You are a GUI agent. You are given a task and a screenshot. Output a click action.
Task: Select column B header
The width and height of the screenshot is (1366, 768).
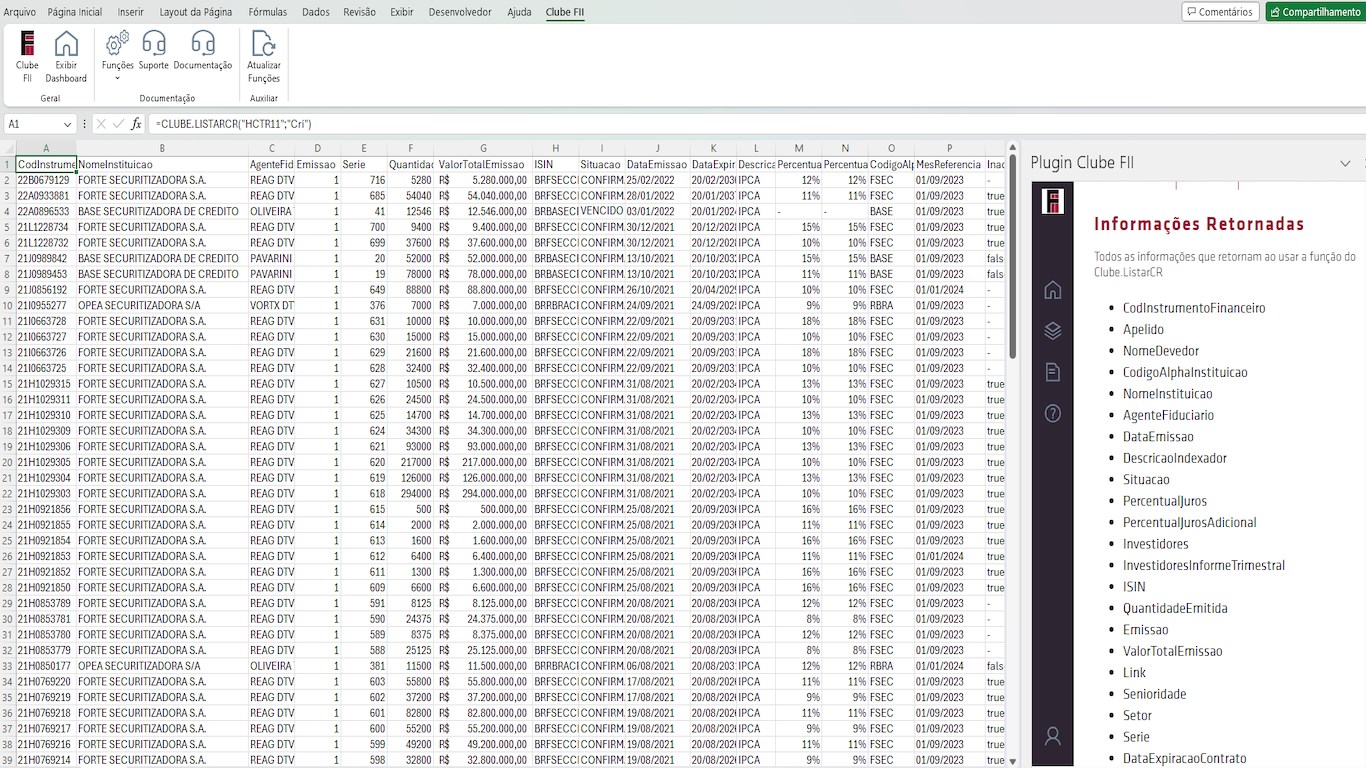162,148
